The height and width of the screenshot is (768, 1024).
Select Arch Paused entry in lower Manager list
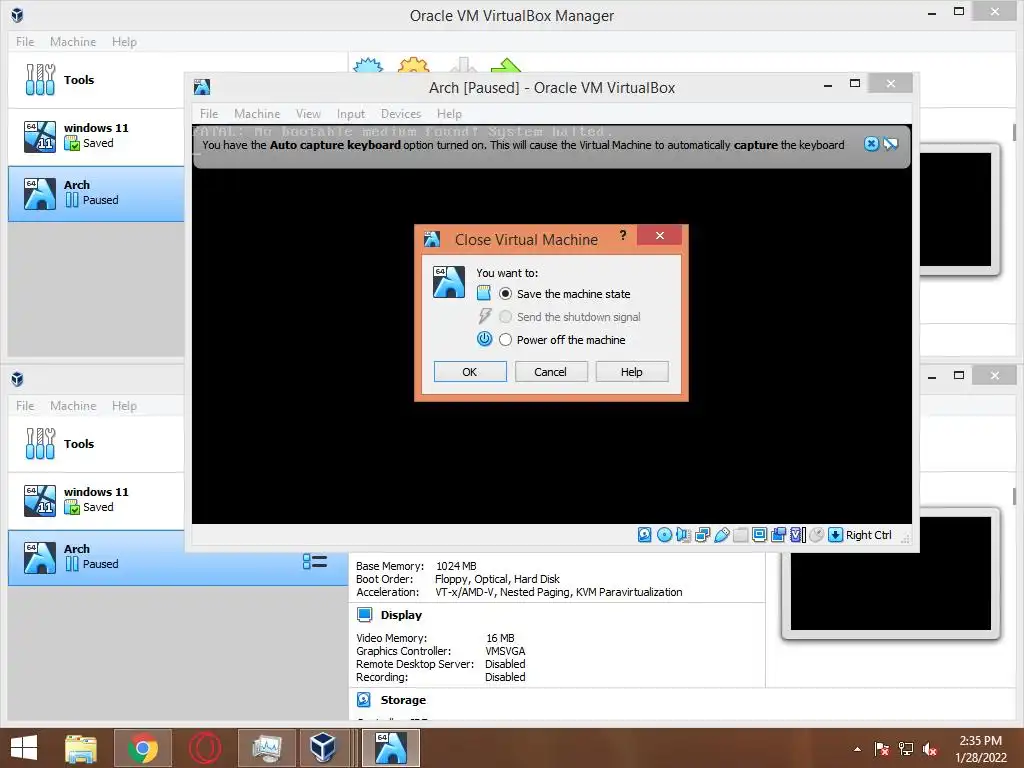(x=178, y=557)
